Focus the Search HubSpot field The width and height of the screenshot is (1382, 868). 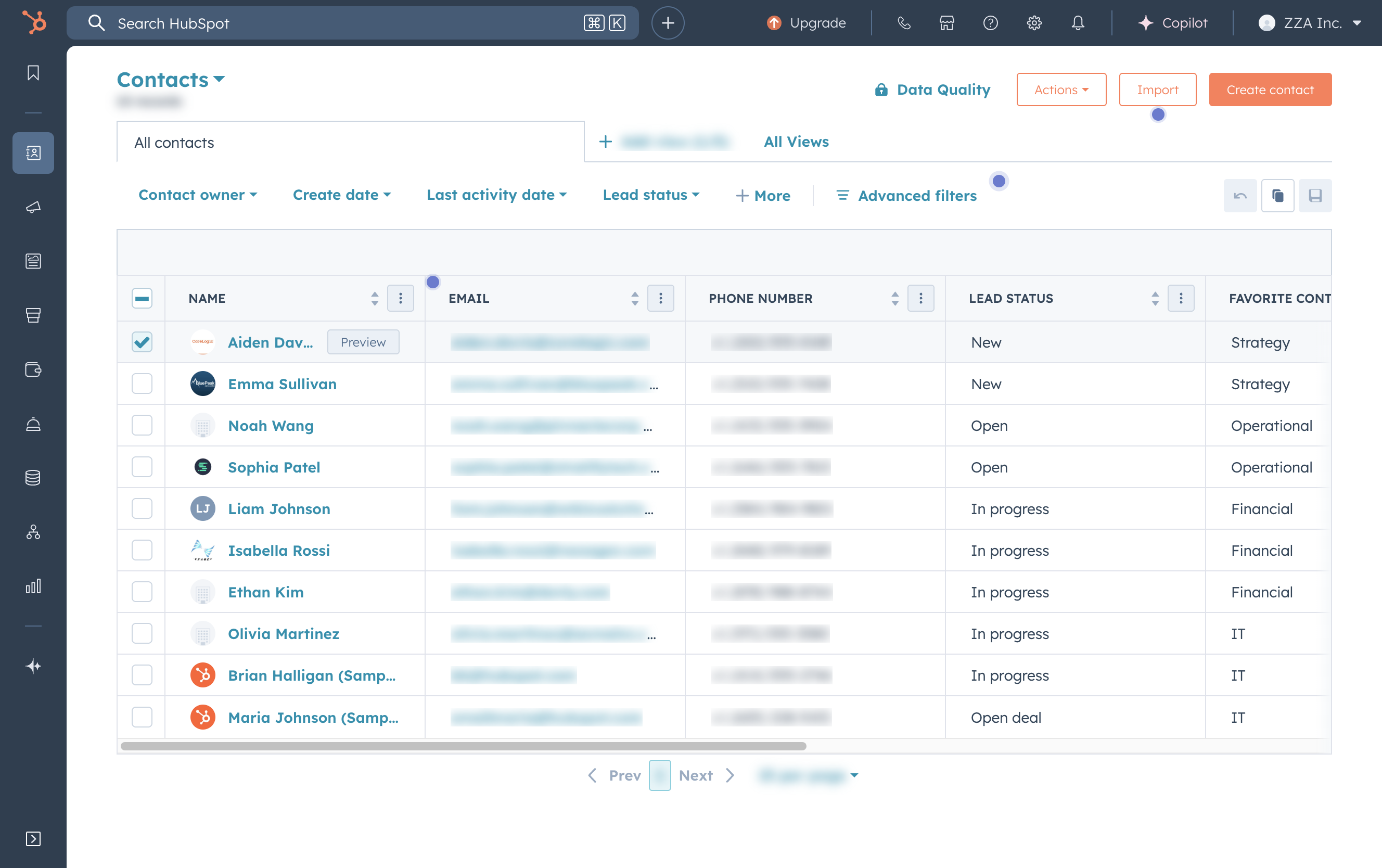352,23
